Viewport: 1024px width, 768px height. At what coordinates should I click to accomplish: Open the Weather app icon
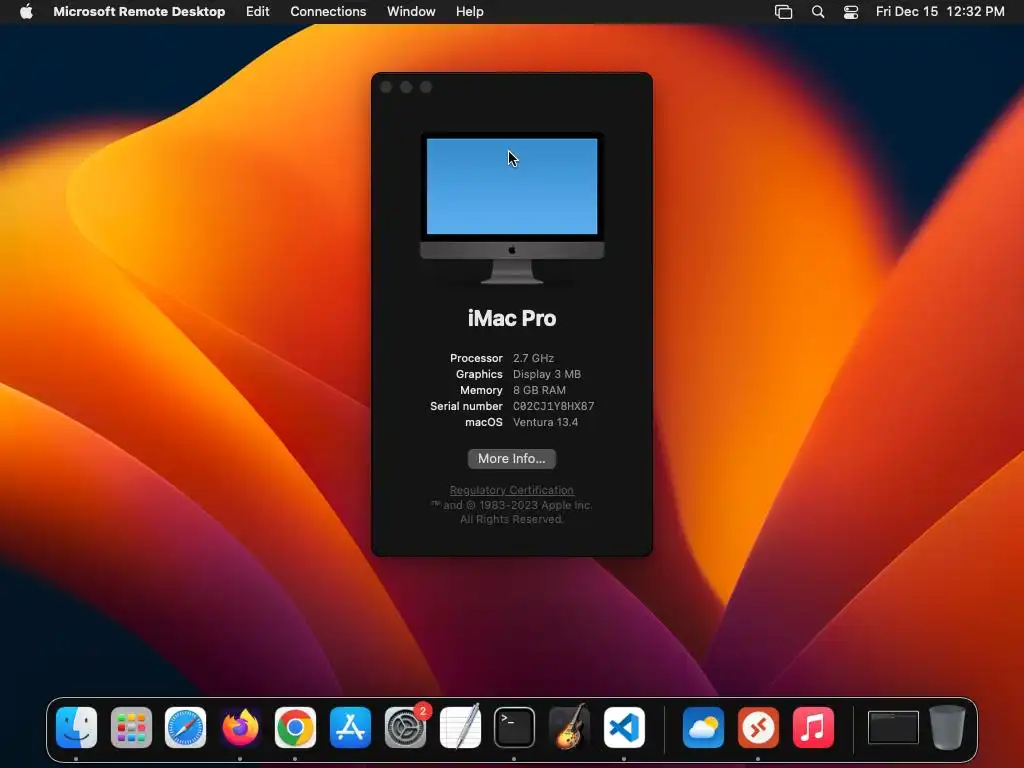(703, 727)
